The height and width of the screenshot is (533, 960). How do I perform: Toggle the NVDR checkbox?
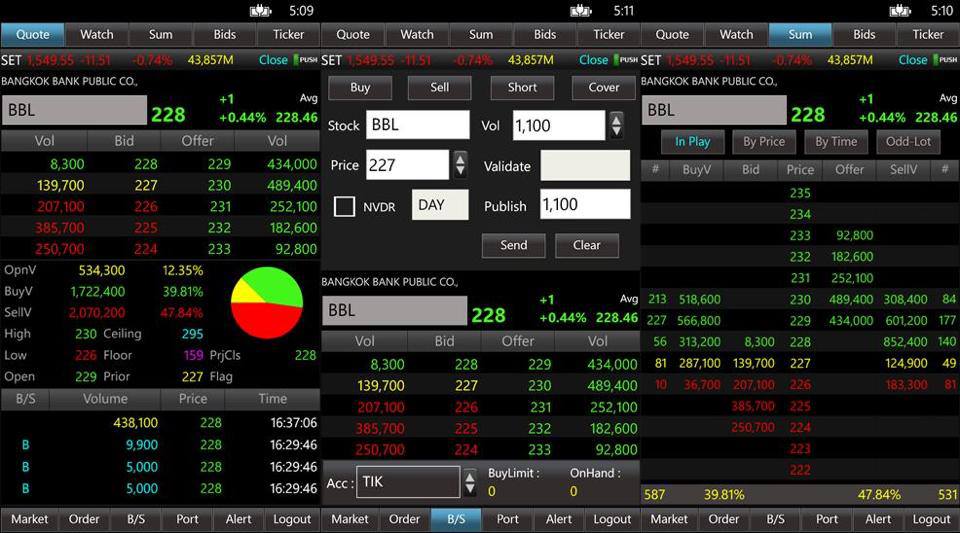click(344, 206)
